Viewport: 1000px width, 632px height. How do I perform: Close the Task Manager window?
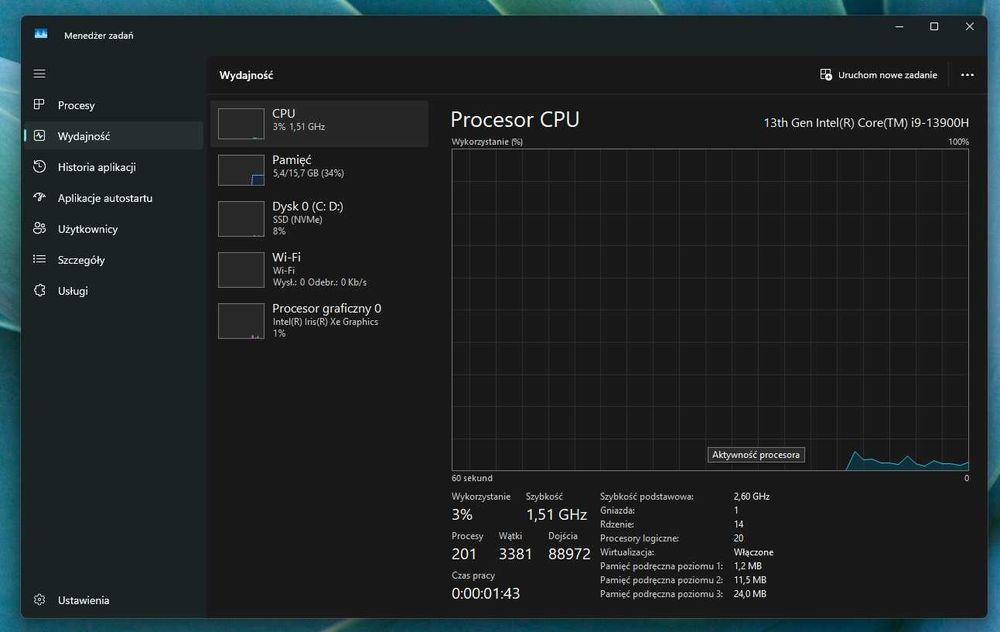969,27
